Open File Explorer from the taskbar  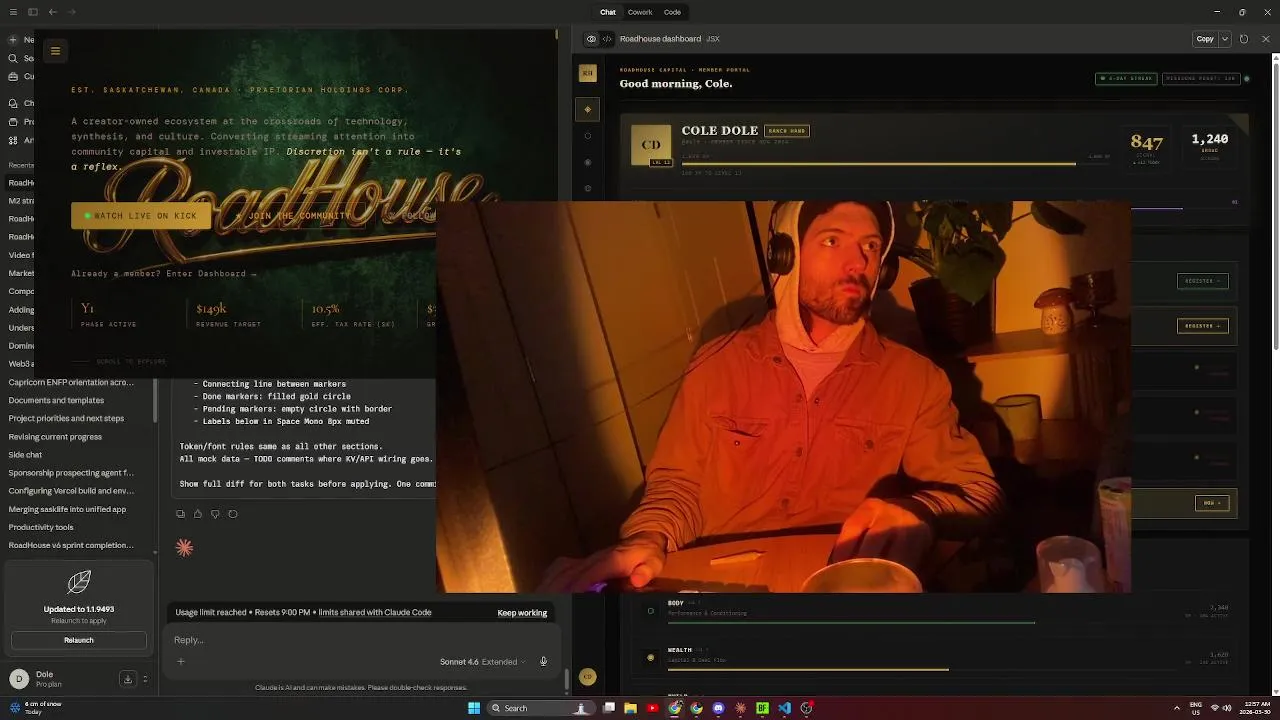point(631,708)
